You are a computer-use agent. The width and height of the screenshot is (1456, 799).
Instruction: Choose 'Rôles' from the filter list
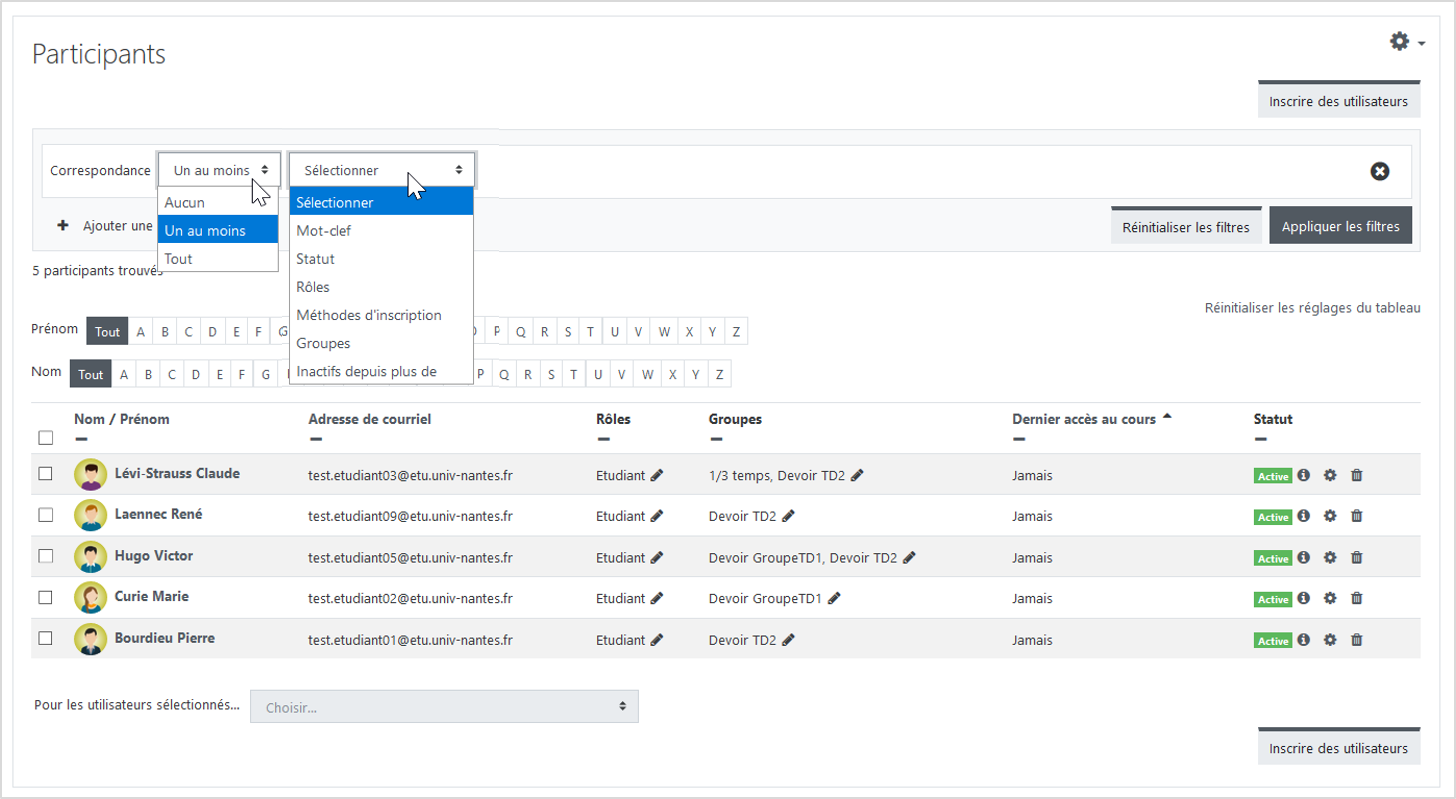pos(313,287)
